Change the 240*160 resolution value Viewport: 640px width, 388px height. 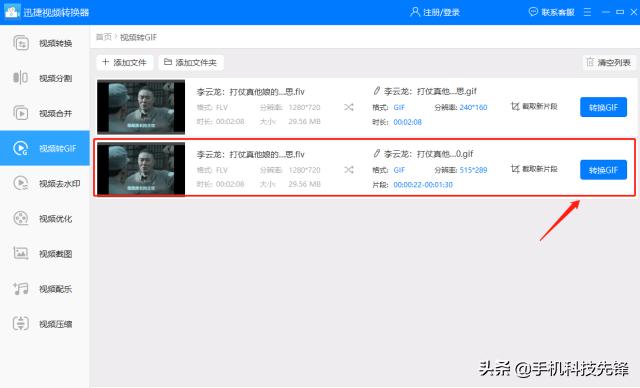click(473, 108)
